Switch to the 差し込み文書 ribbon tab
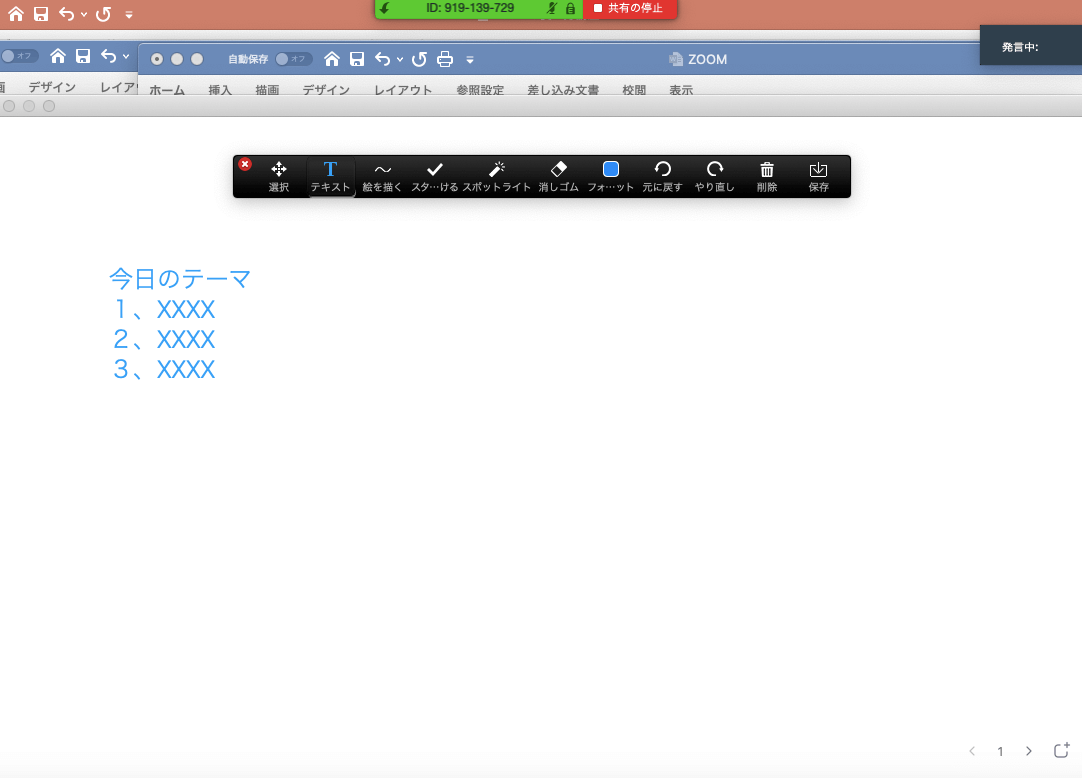 coord(563,90)
